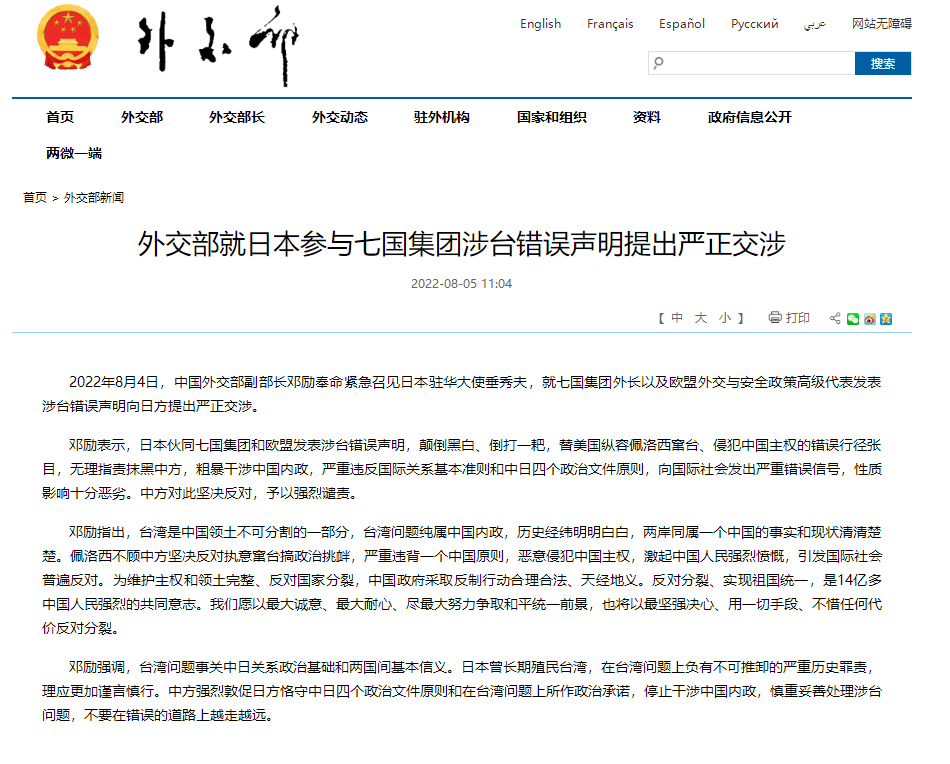
Task: Click the WeChat share icon
Action: click(x=852, y=319)
